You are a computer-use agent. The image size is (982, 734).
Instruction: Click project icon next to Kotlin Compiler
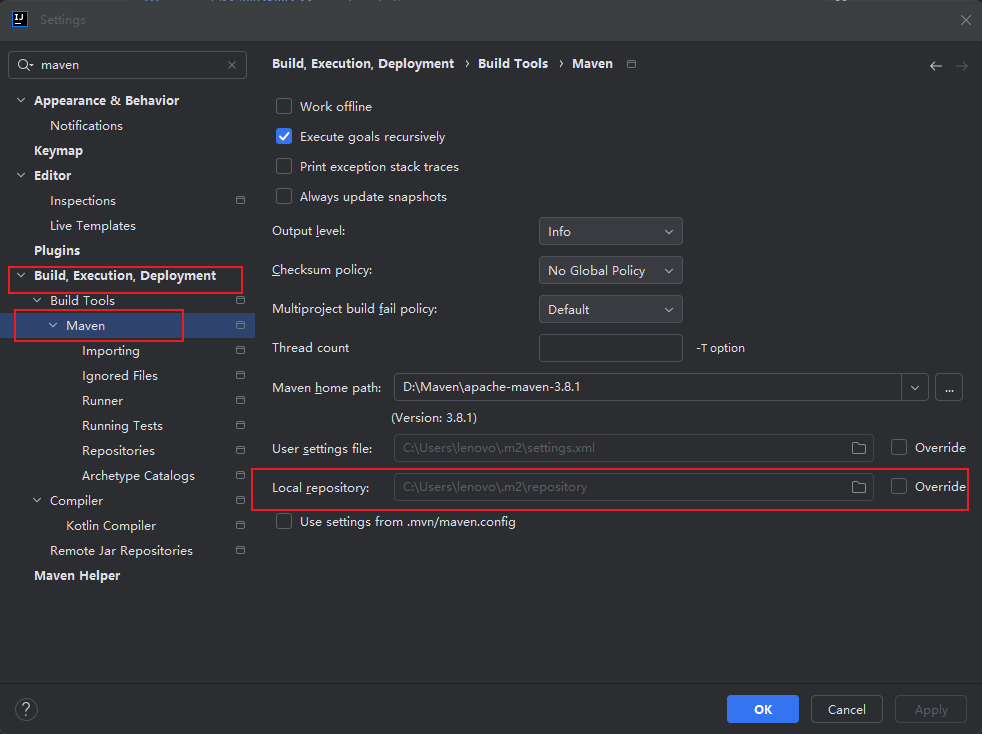pos(240,526)
